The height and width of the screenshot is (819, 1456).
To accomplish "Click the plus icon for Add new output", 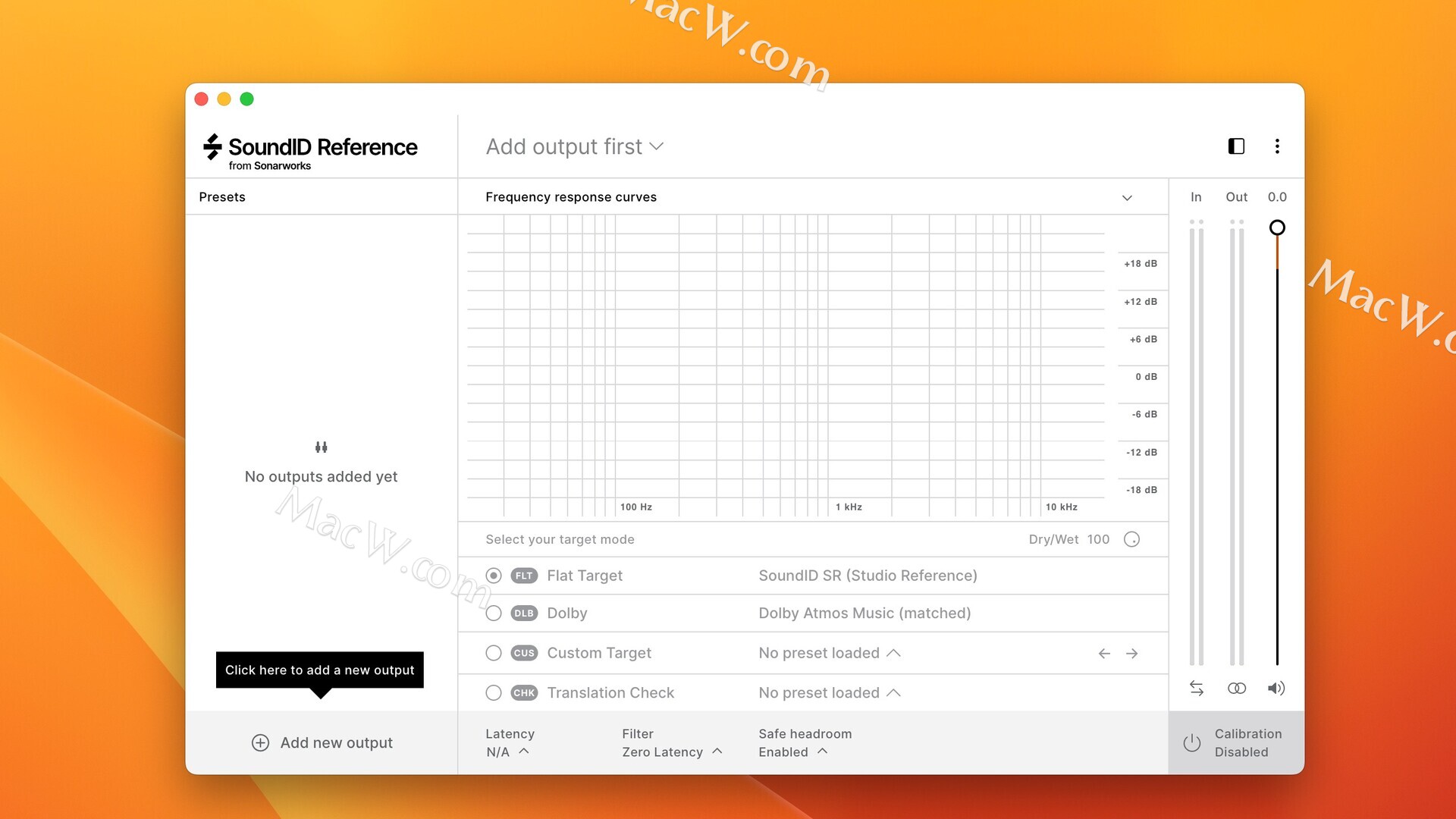I will coord(260,743).
